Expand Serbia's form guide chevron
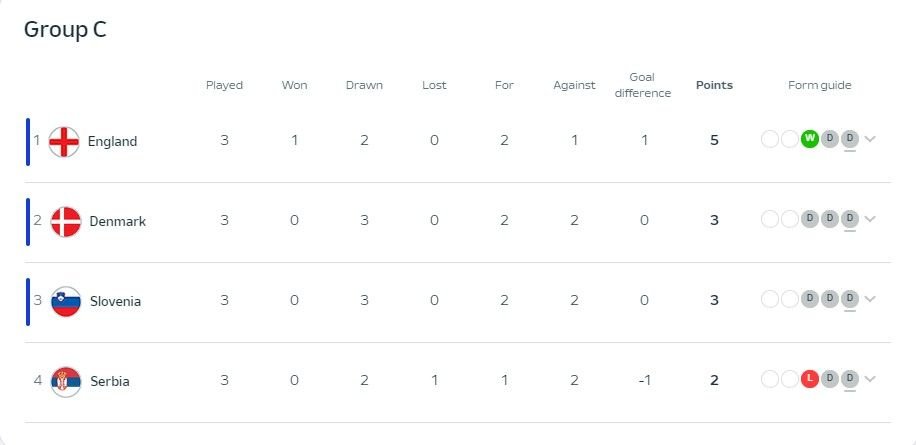The image size is (916, 445). [870, 379]
